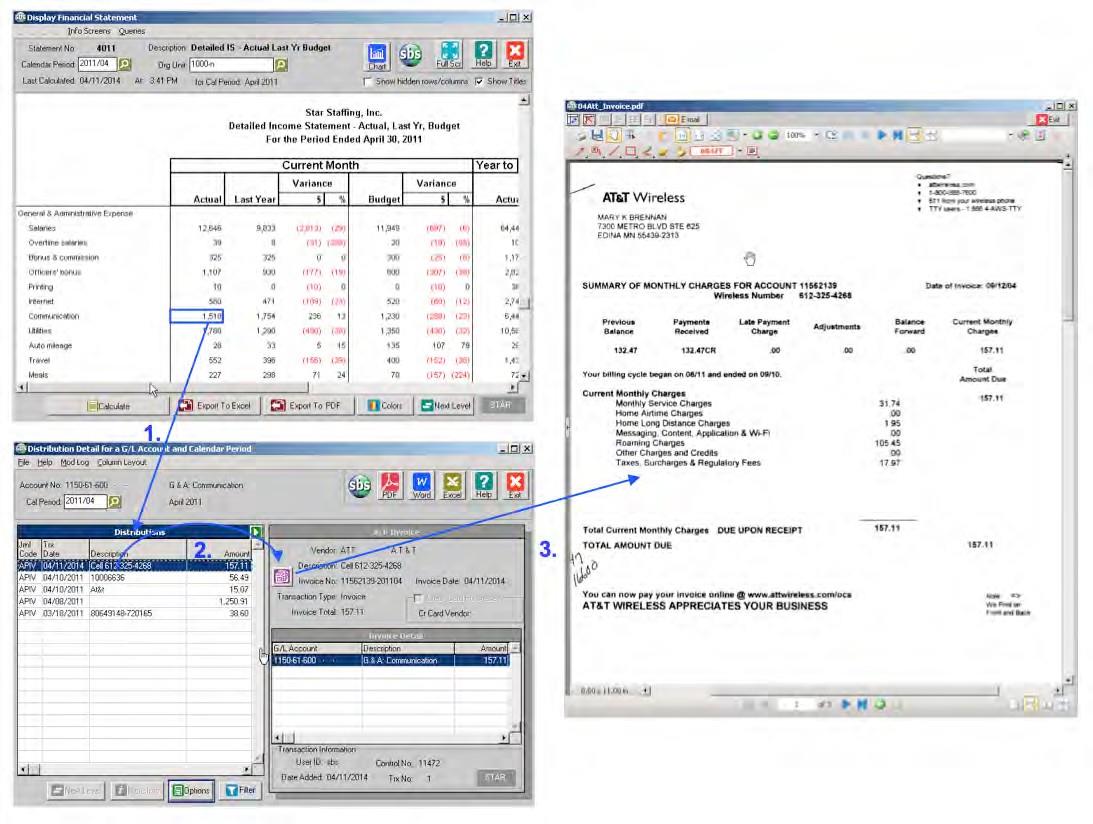Open Help in the Financial Statement window
Screen dimensions: 1093x824
483,54
